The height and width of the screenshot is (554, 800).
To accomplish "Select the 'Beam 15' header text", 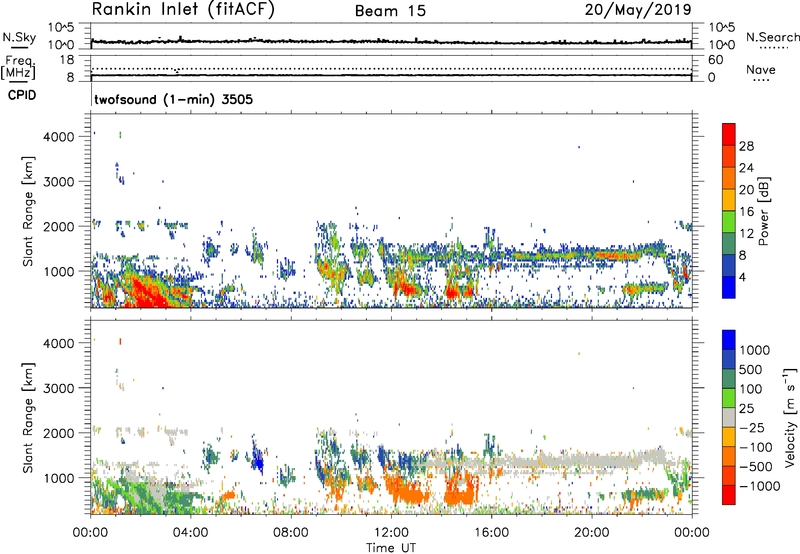I will coord(390,11).
